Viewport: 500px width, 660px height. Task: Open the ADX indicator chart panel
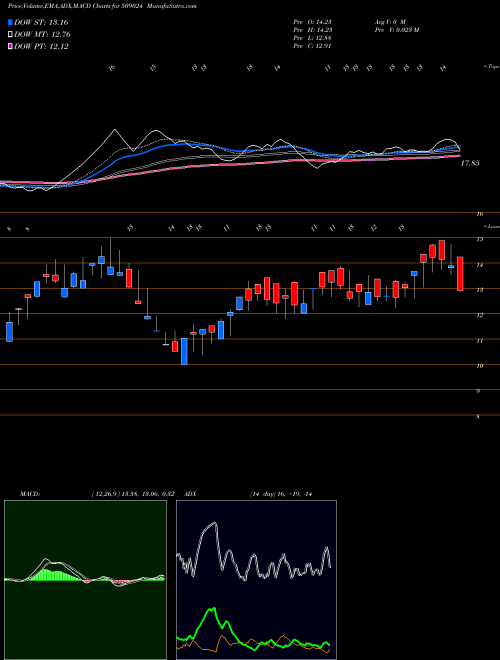(256, 580)
